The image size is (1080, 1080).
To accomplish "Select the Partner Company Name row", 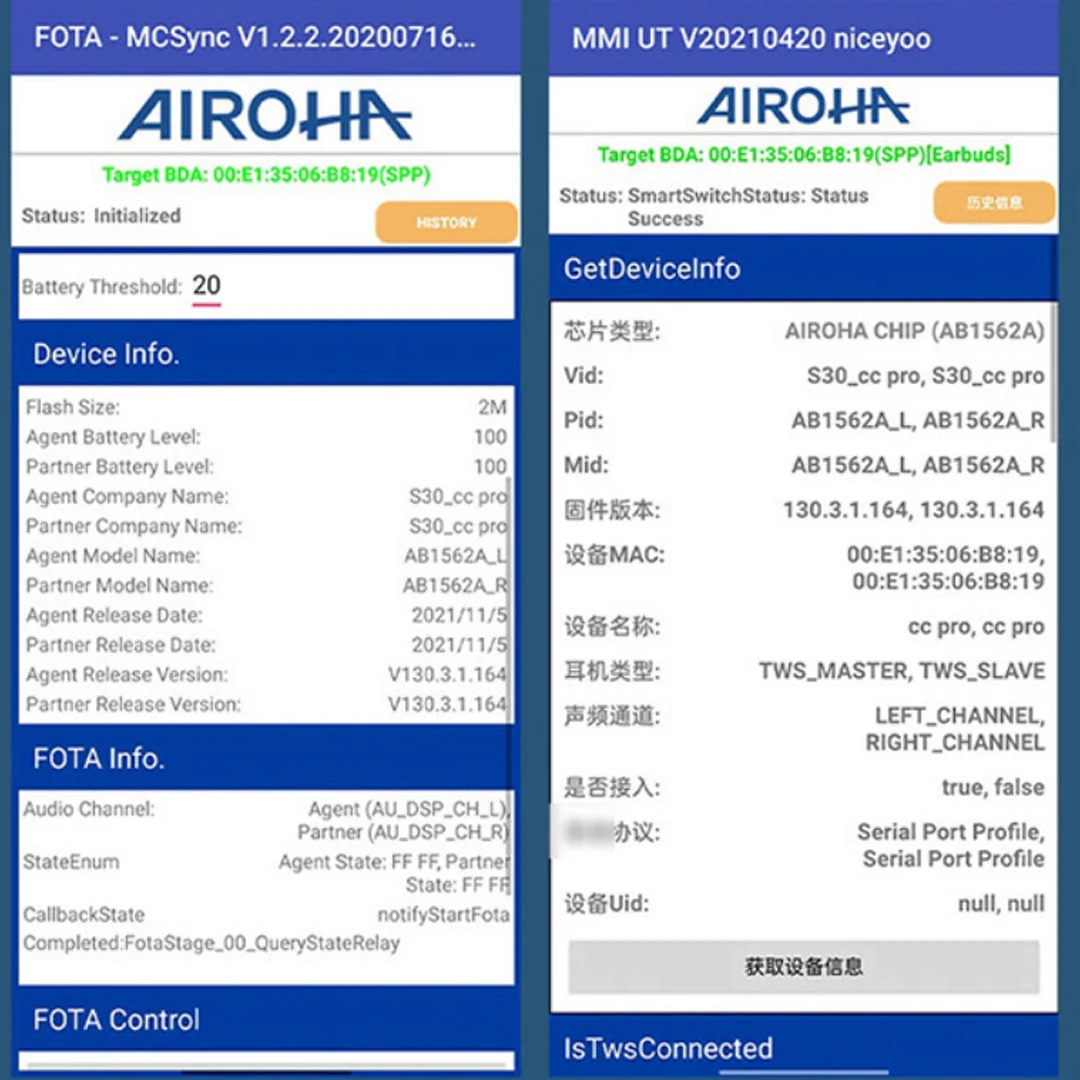I will coord(266,526).
